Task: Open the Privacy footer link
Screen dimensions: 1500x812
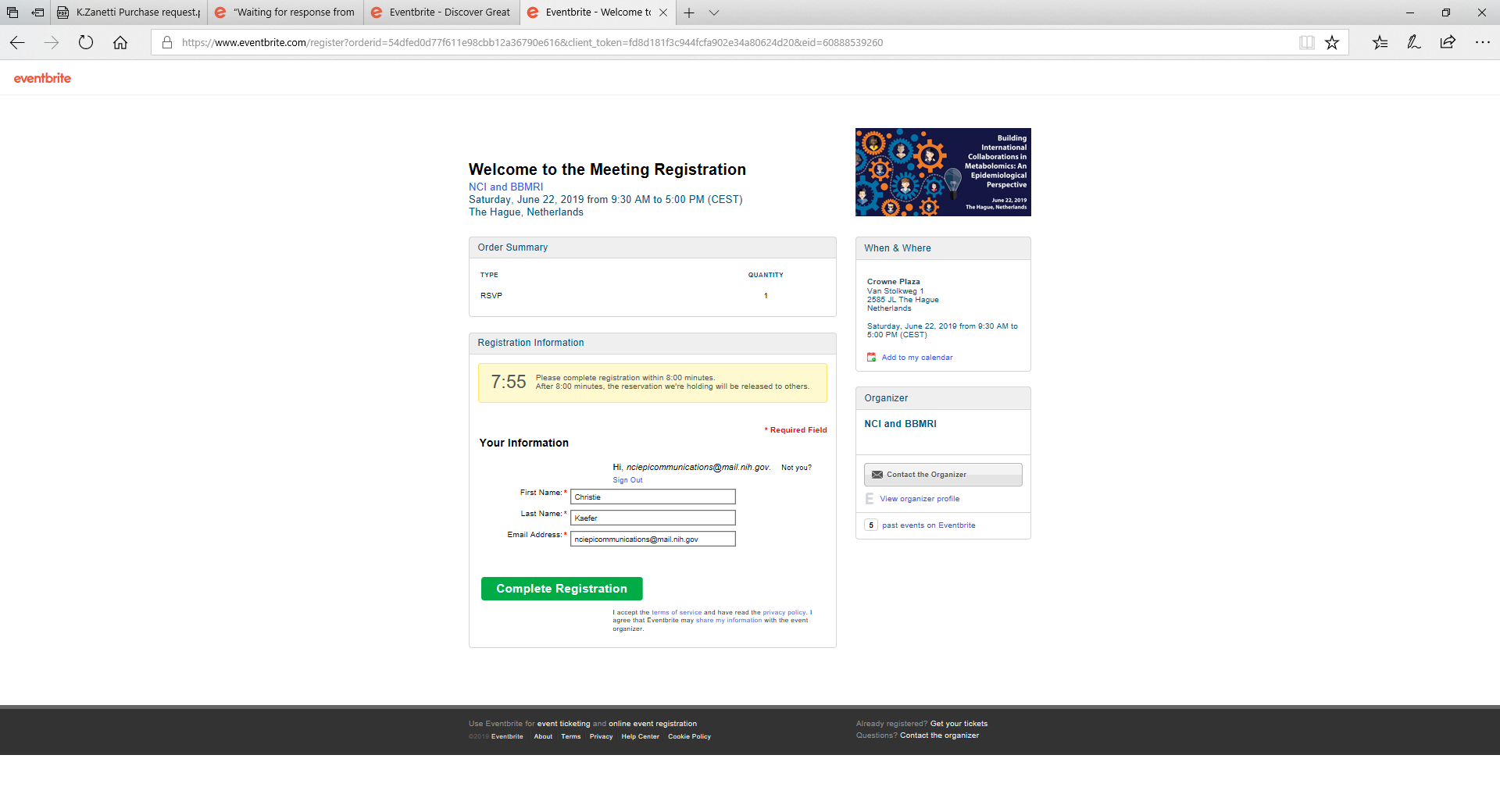Action: click(x=601, y=736)
